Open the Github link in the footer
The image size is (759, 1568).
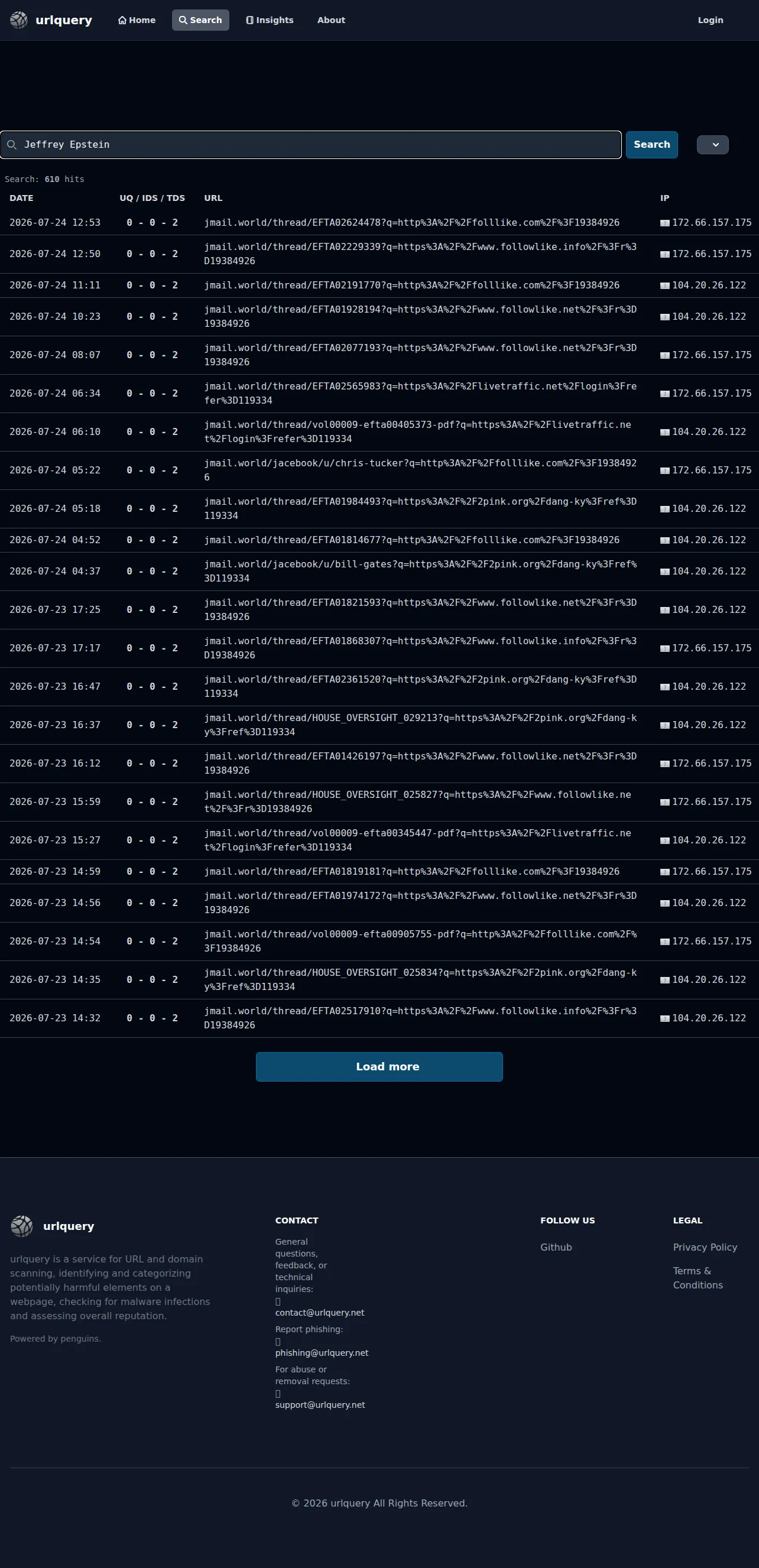tap(556, 1247)
